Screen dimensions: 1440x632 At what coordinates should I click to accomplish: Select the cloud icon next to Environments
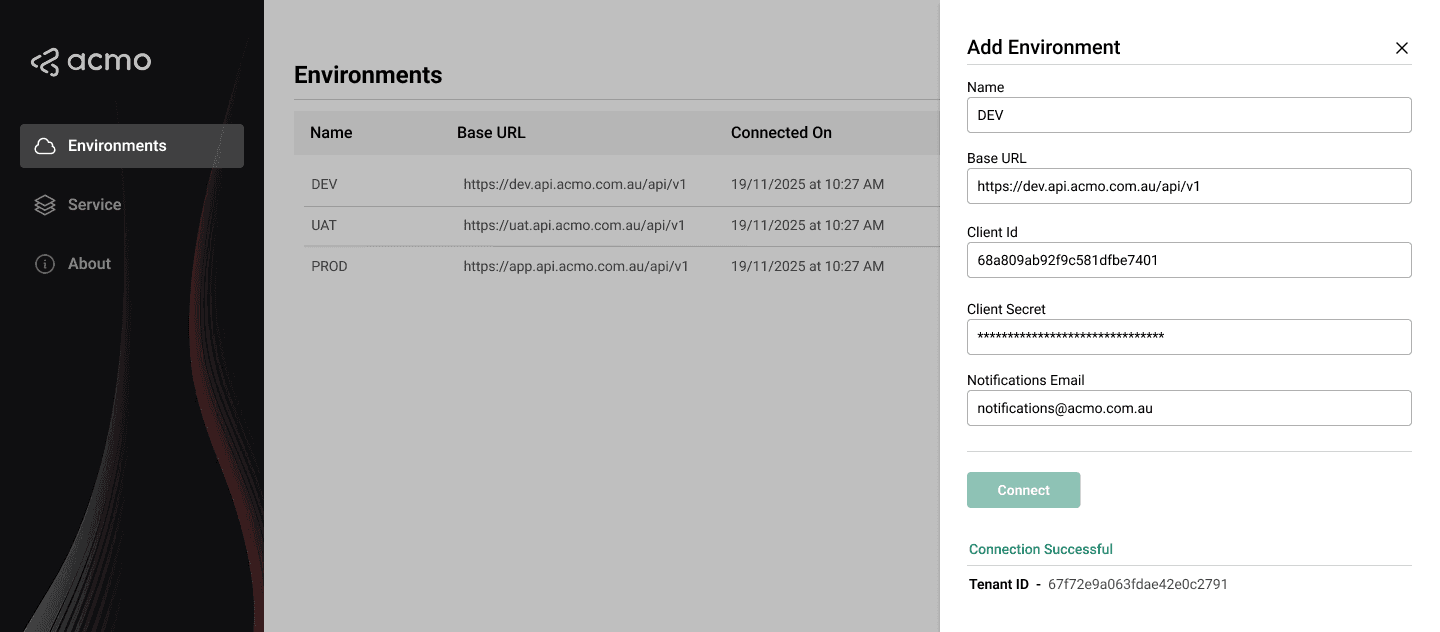click(43, 145)
